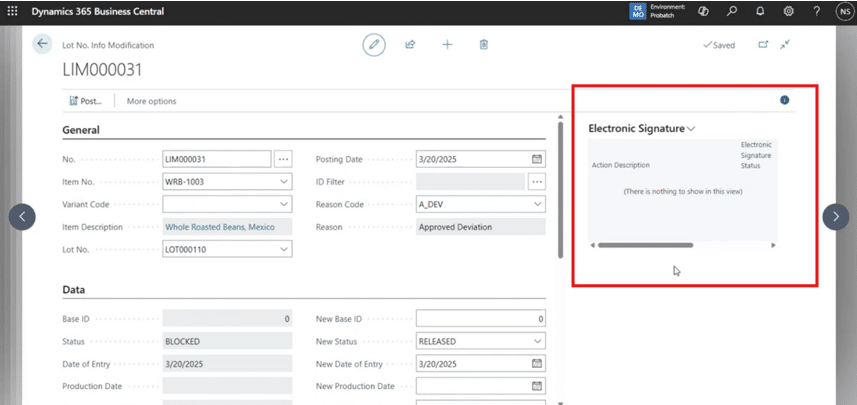Screen dimensions: 857x405
Task: Expand the New Status dropdown
Action: [537, 341]
